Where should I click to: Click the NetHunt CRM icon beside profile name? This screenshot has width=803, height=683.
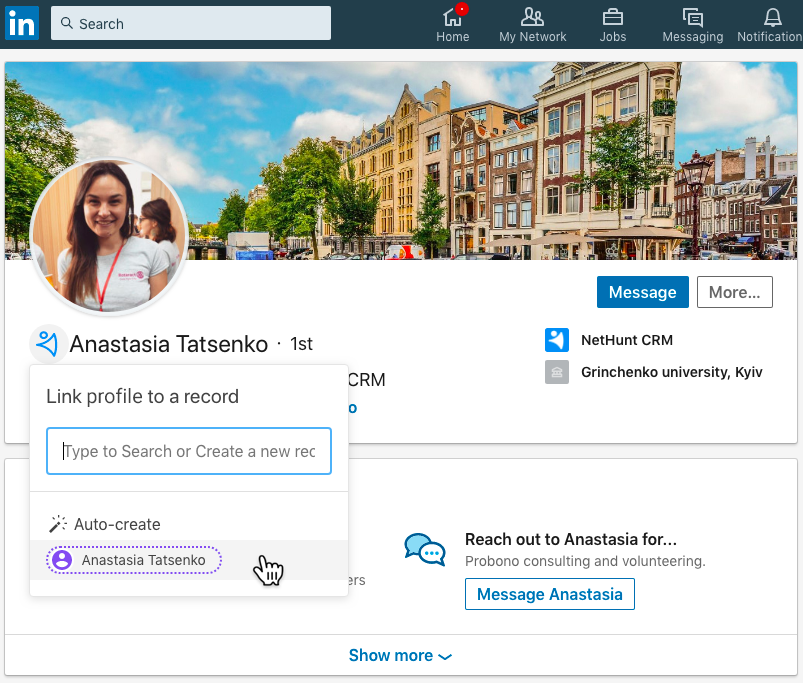(x=48, y=343)
